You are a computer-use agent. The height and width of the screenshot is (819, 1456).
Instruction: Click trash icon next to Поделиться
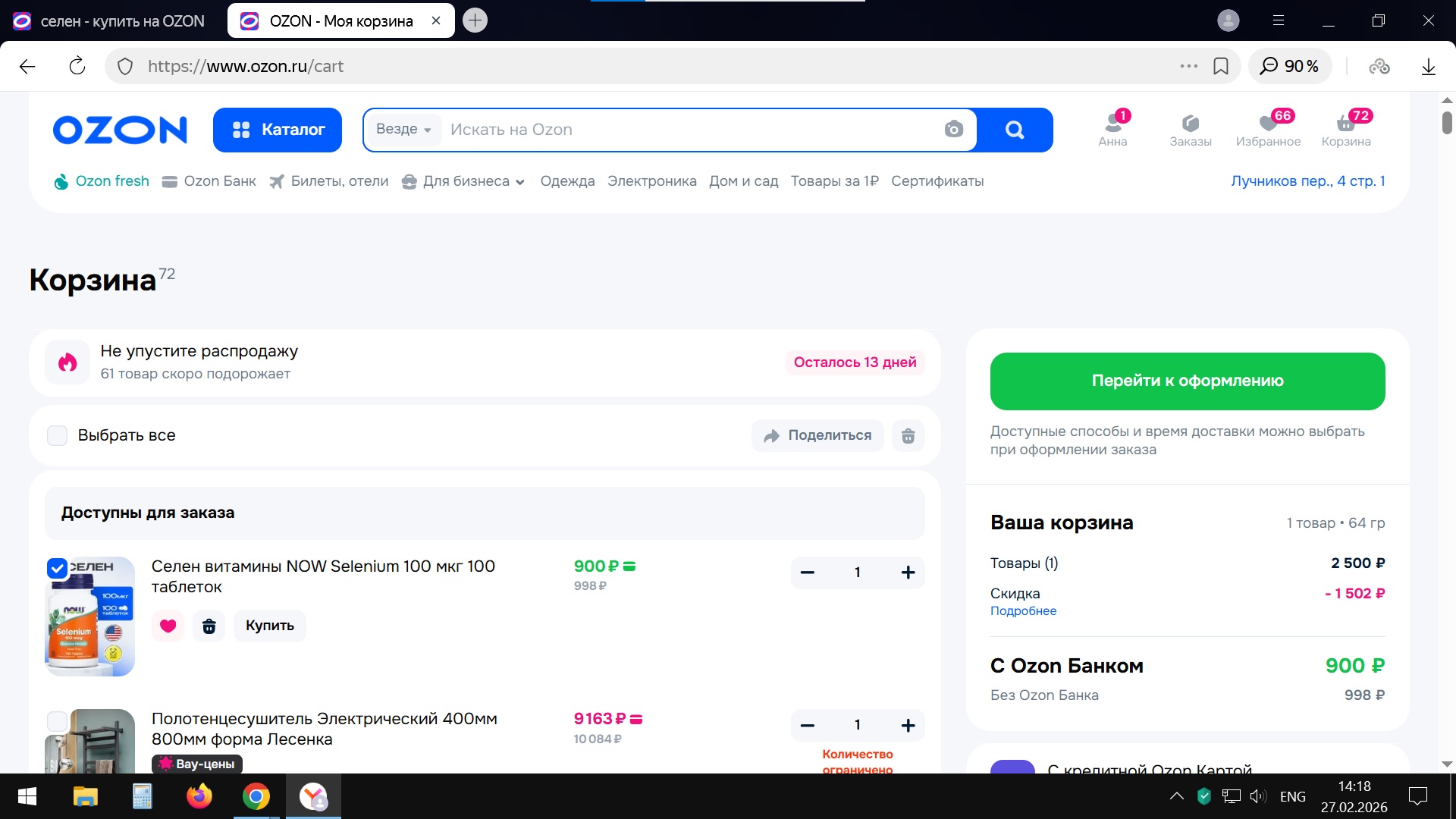tap(908, 435)
